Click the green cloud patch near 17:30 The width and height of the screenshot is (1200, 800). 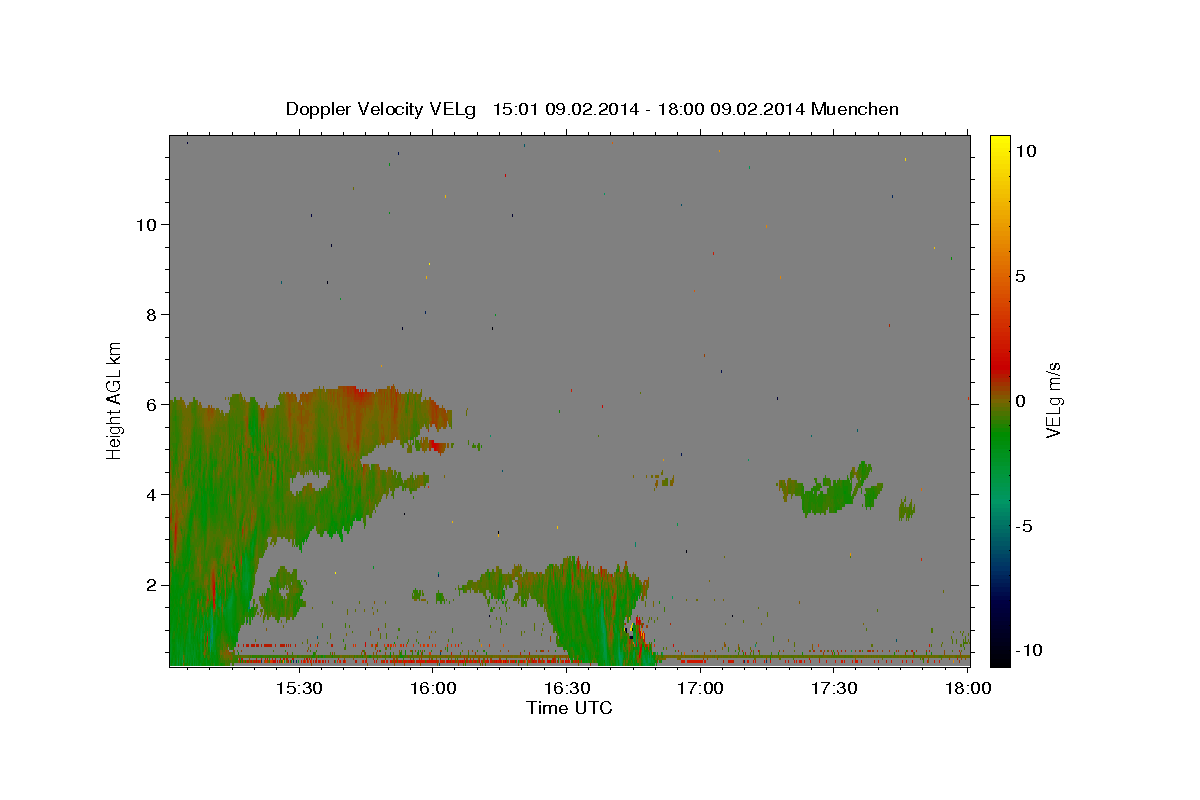coord(832,491)
